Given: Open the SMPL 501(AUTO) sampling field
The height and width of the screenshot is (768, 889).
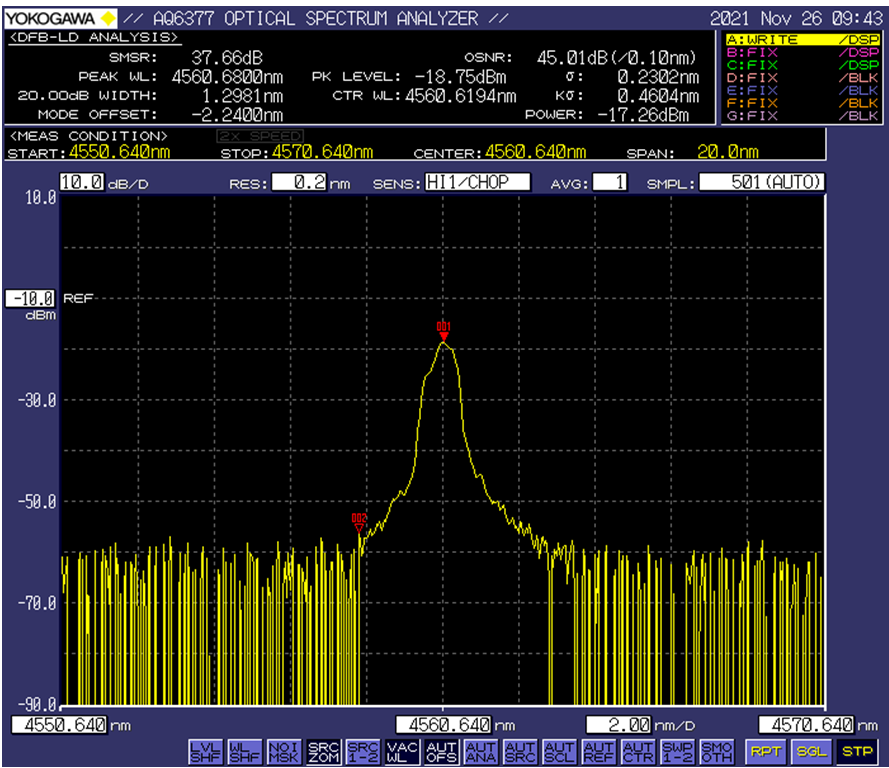Looking at the screenshot, I should coord(762,183).
